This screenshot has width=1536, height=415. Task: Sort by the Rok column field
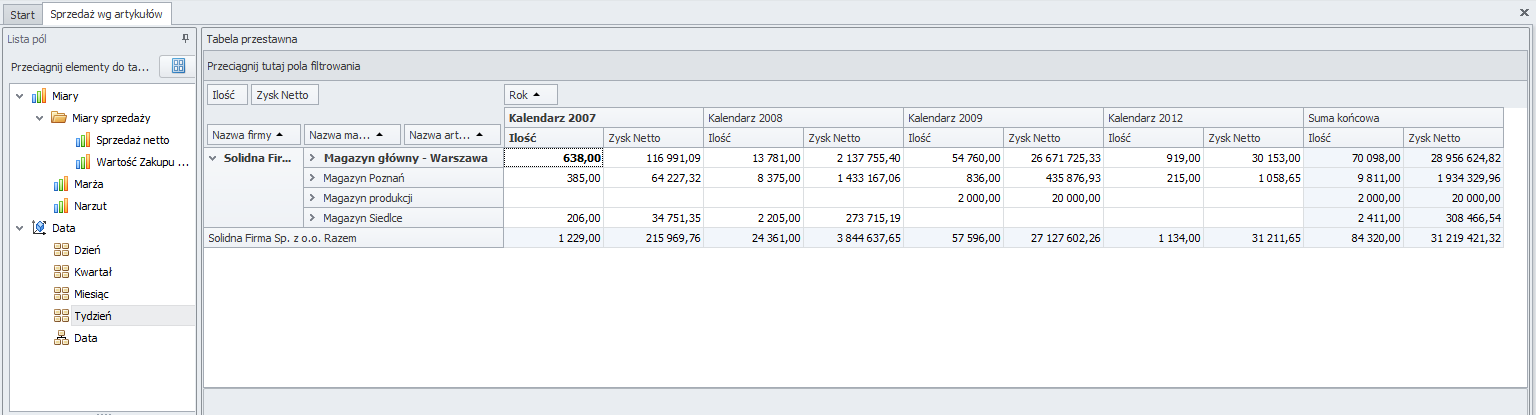530,95
